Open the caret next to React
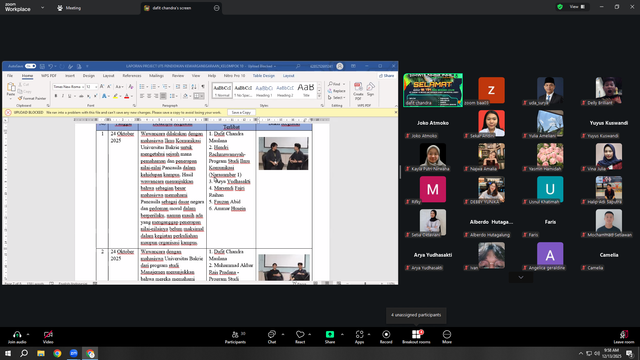 point(310,334)
